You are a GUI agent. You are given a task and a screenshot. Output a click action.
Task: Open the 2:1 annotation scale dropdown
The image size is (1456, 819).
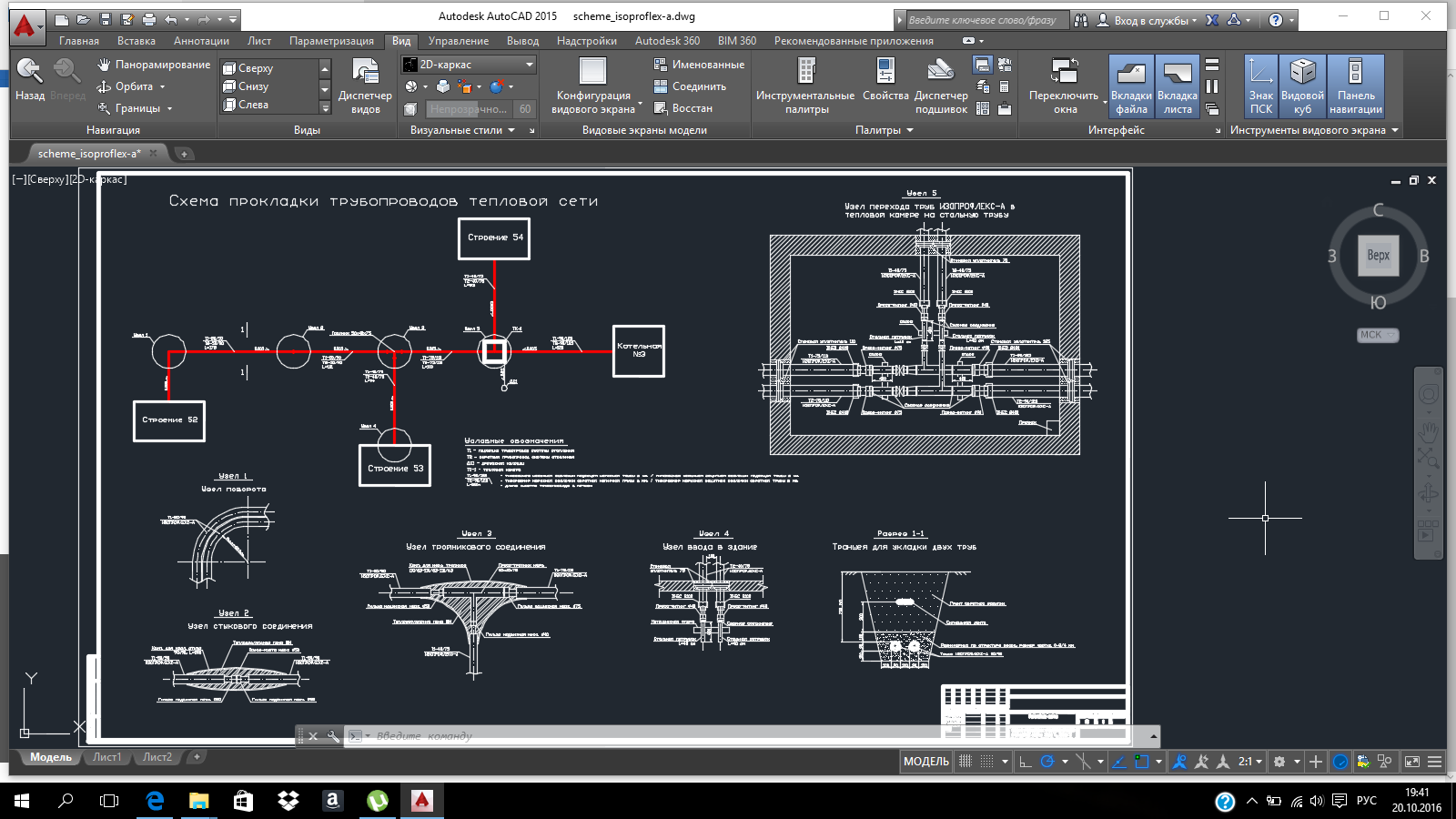point(1250,762)
